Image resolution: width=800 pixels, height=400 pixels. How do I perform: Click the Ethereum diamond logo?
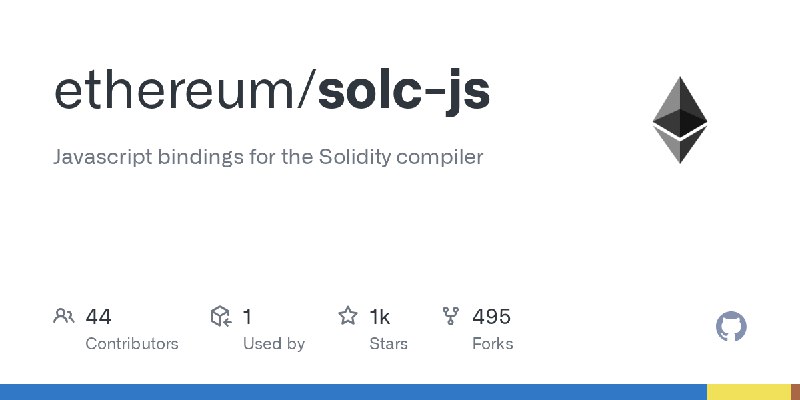(x=680, y=120)
